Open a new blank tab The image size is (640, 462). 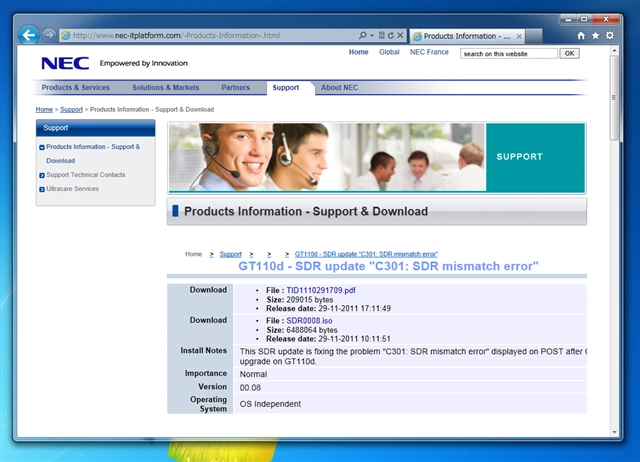point(534,36)
